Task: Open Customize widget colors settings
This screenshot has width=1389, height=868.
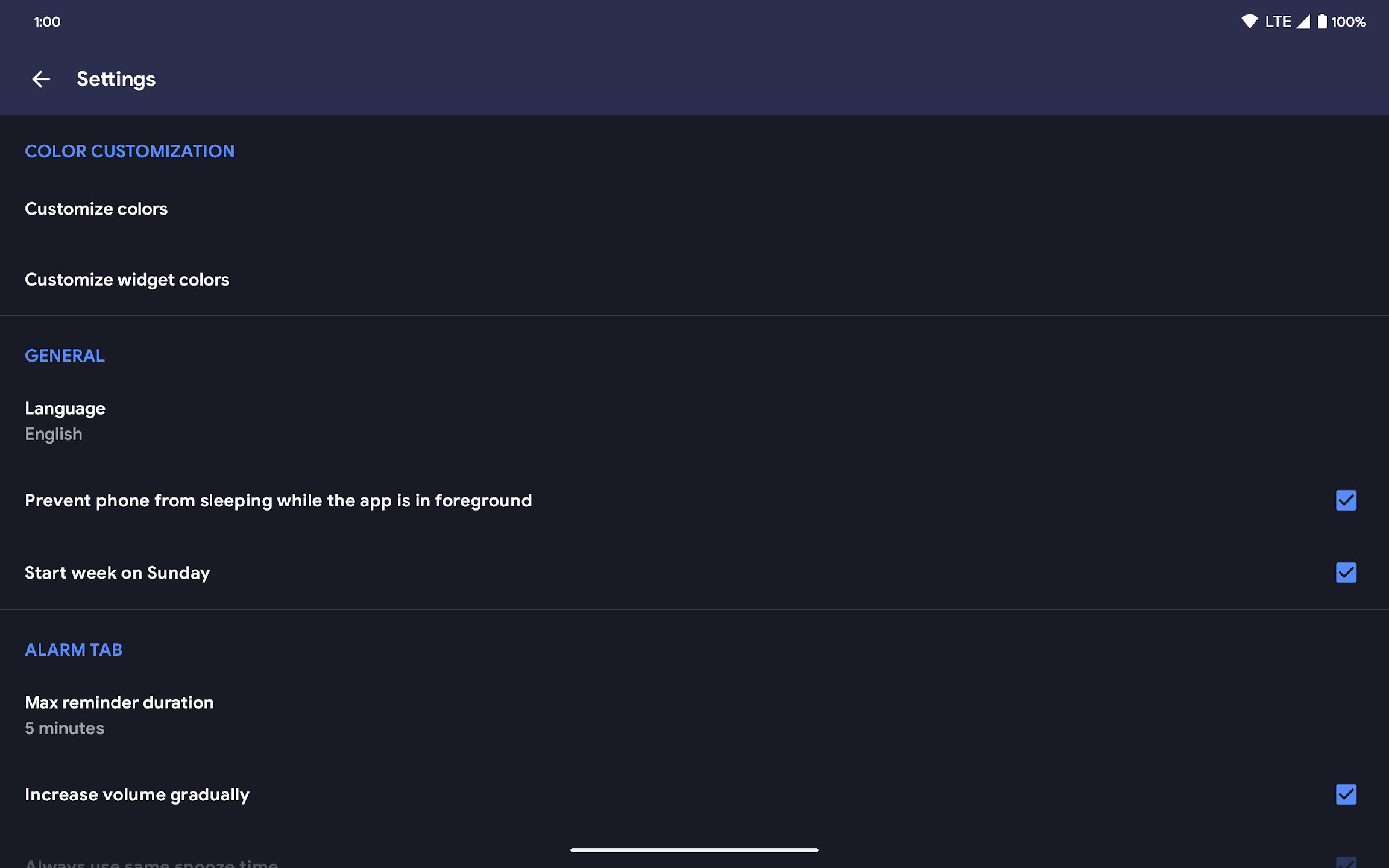Action: pyautogui.click(x=694, y=280)
